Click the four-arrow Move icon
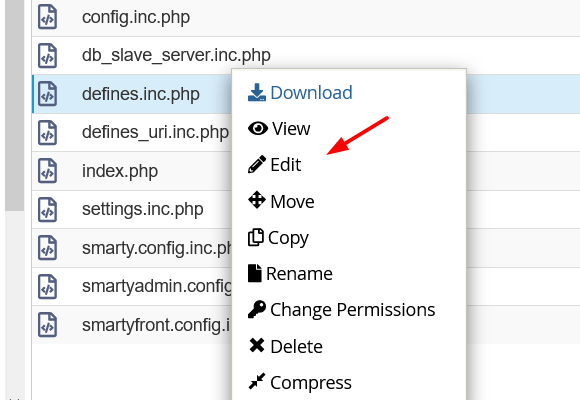Viewport: 580px width, 400px height. (x=257, y=200)
